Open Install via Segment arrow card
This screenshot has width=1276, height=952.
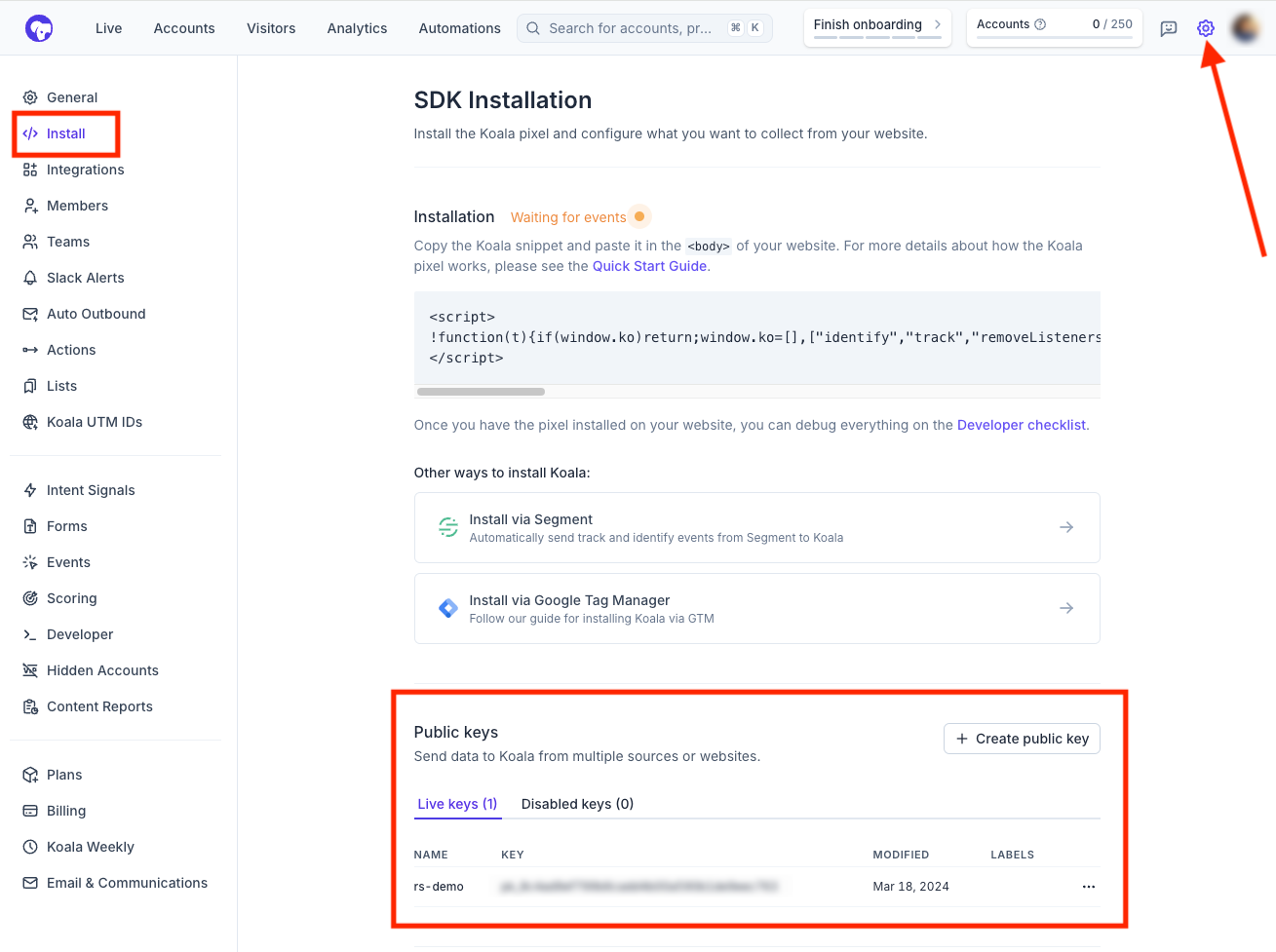tap(756, 527)
